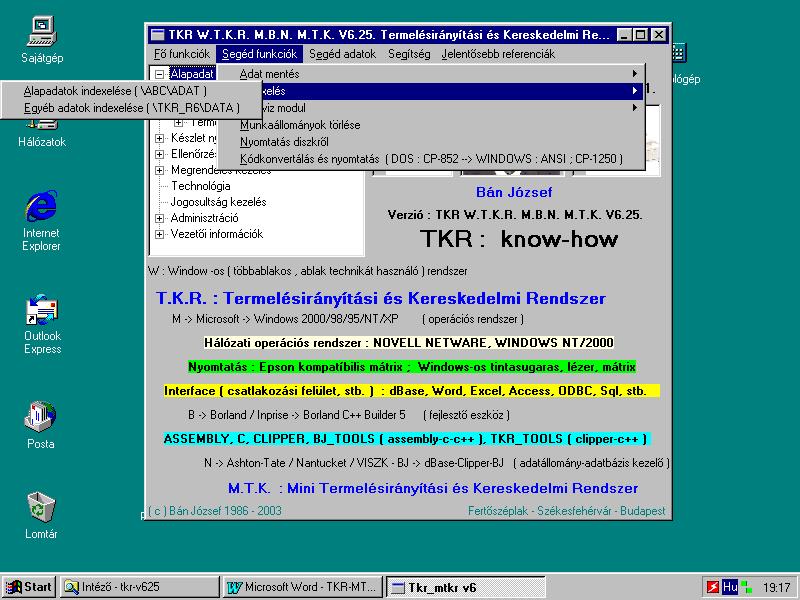Open the Sajátgép desktop icon
Image resolution: width=800 pixels, height=600 pixels.
click(x=42, y=40)
